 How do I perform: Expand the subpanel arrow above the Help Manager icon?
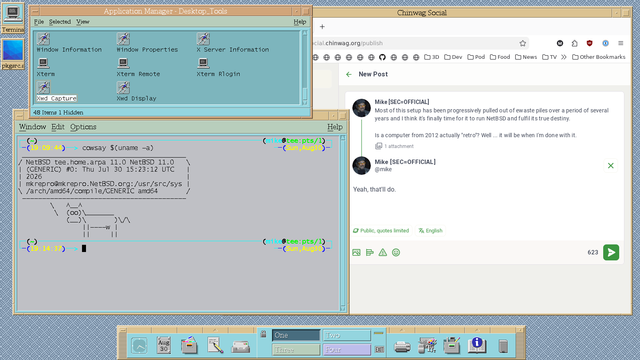(476, 330)
